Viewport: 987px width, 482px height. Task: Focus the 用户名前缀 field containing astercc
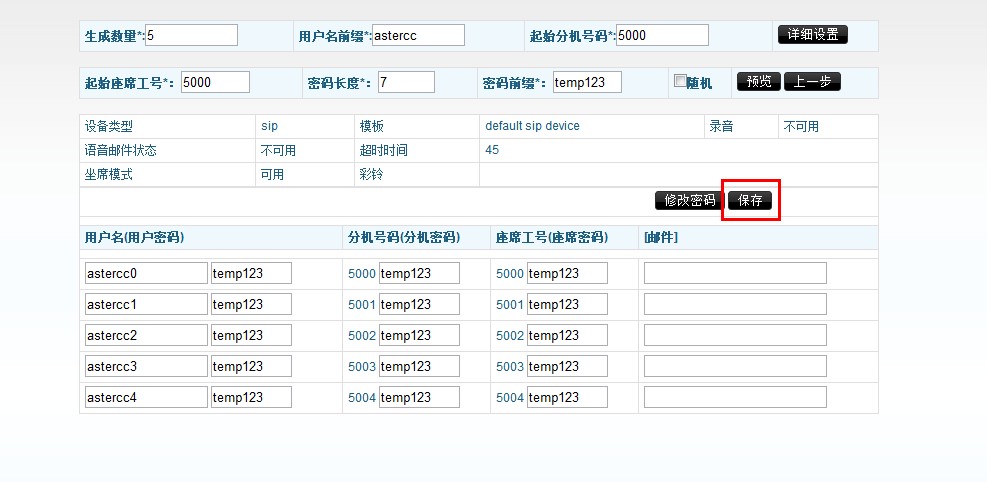[418, 35]
